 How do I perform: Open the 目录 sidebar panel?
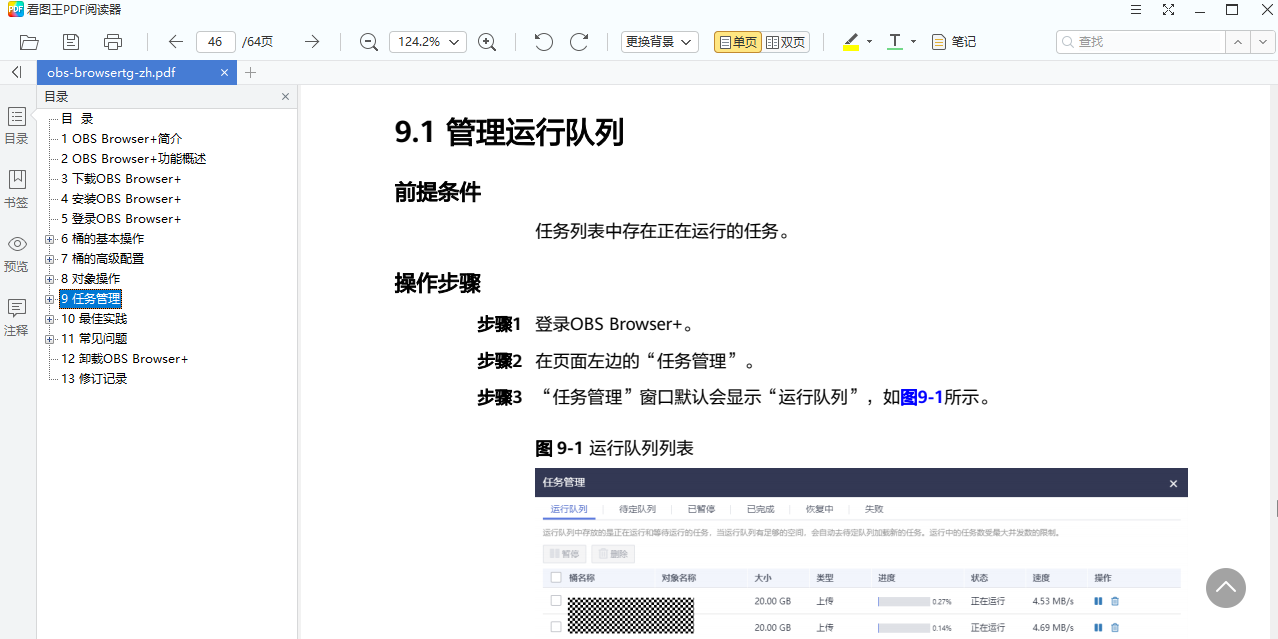tap(16, 126)
